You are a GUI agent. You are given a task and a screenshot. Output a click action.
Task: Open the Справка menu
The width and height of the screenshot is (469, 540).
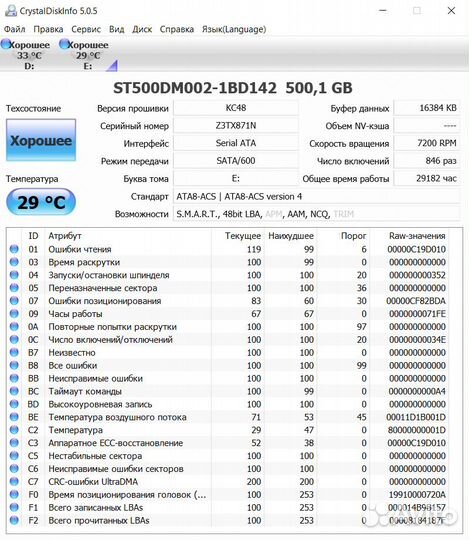pos(177,29)
